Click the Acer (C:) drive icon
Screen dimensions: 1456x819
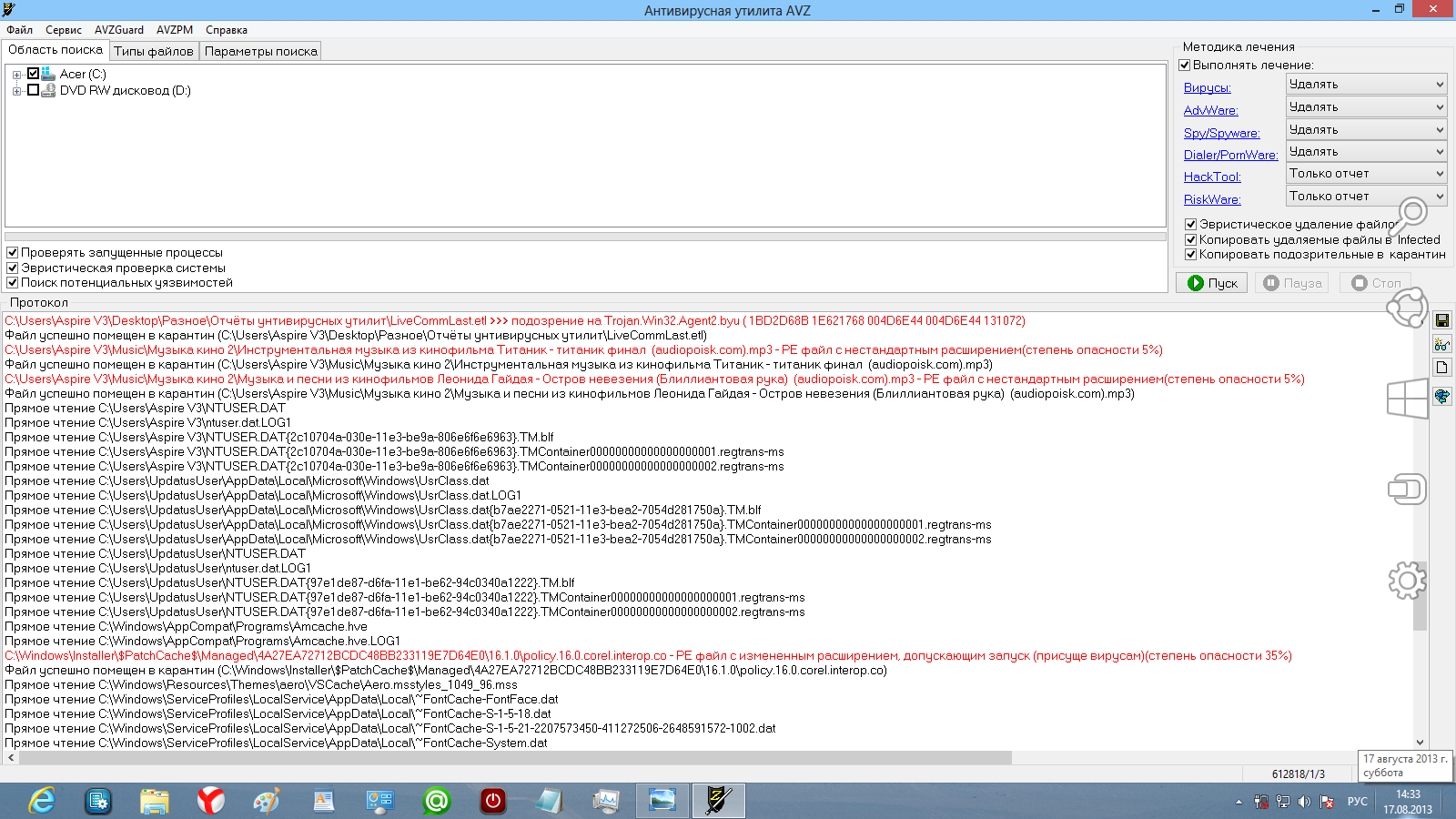coord(48,74)
